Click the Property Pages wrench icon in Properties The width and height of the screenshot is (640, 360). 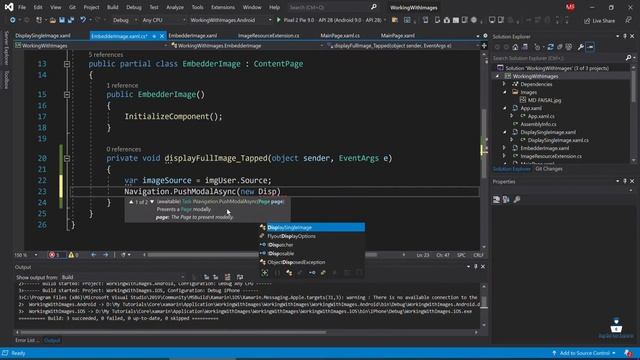tap(517, 200)
